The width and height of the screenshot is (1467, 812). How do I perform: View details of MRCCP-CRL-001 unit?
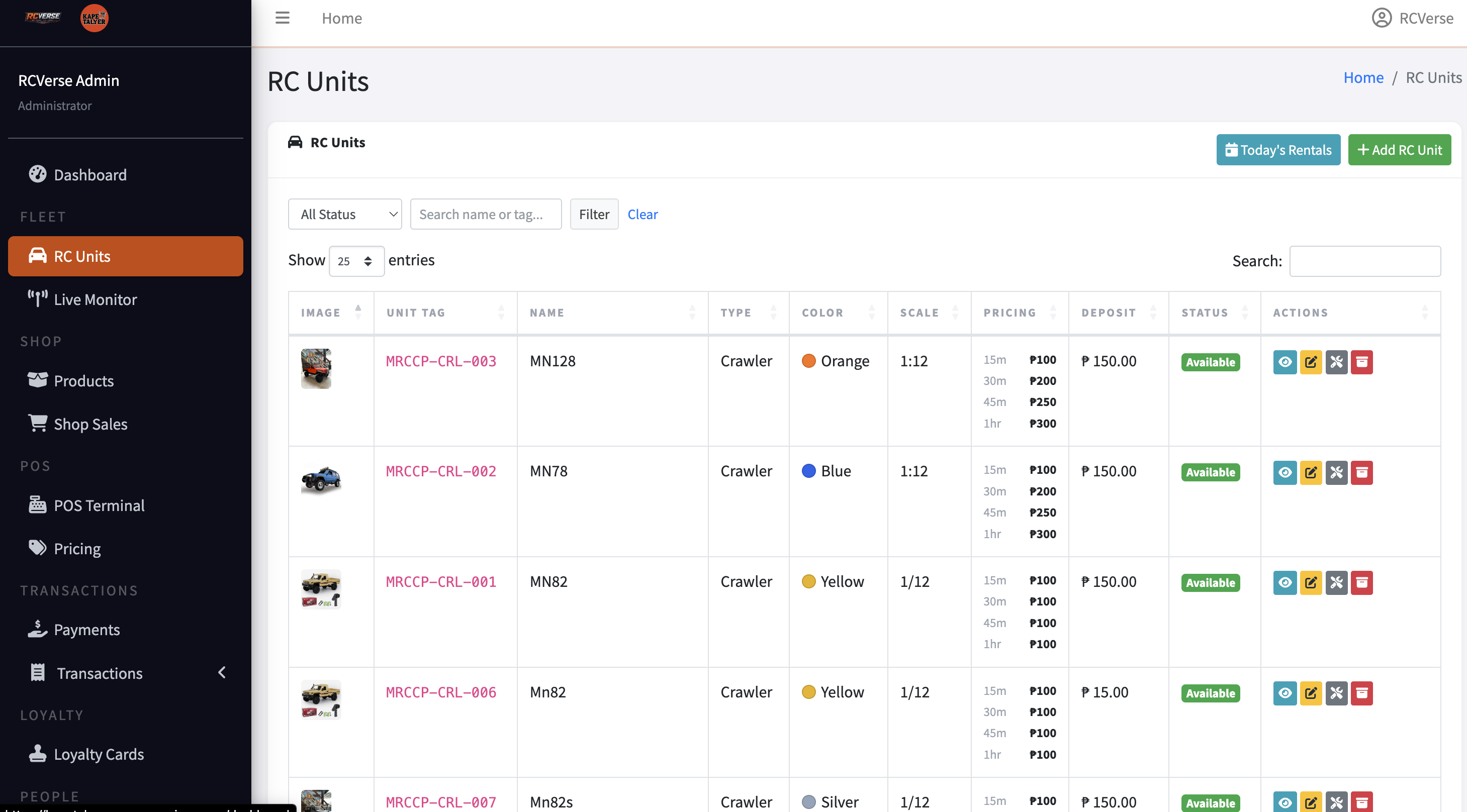pyautogui.click(x=1285, y=583)
